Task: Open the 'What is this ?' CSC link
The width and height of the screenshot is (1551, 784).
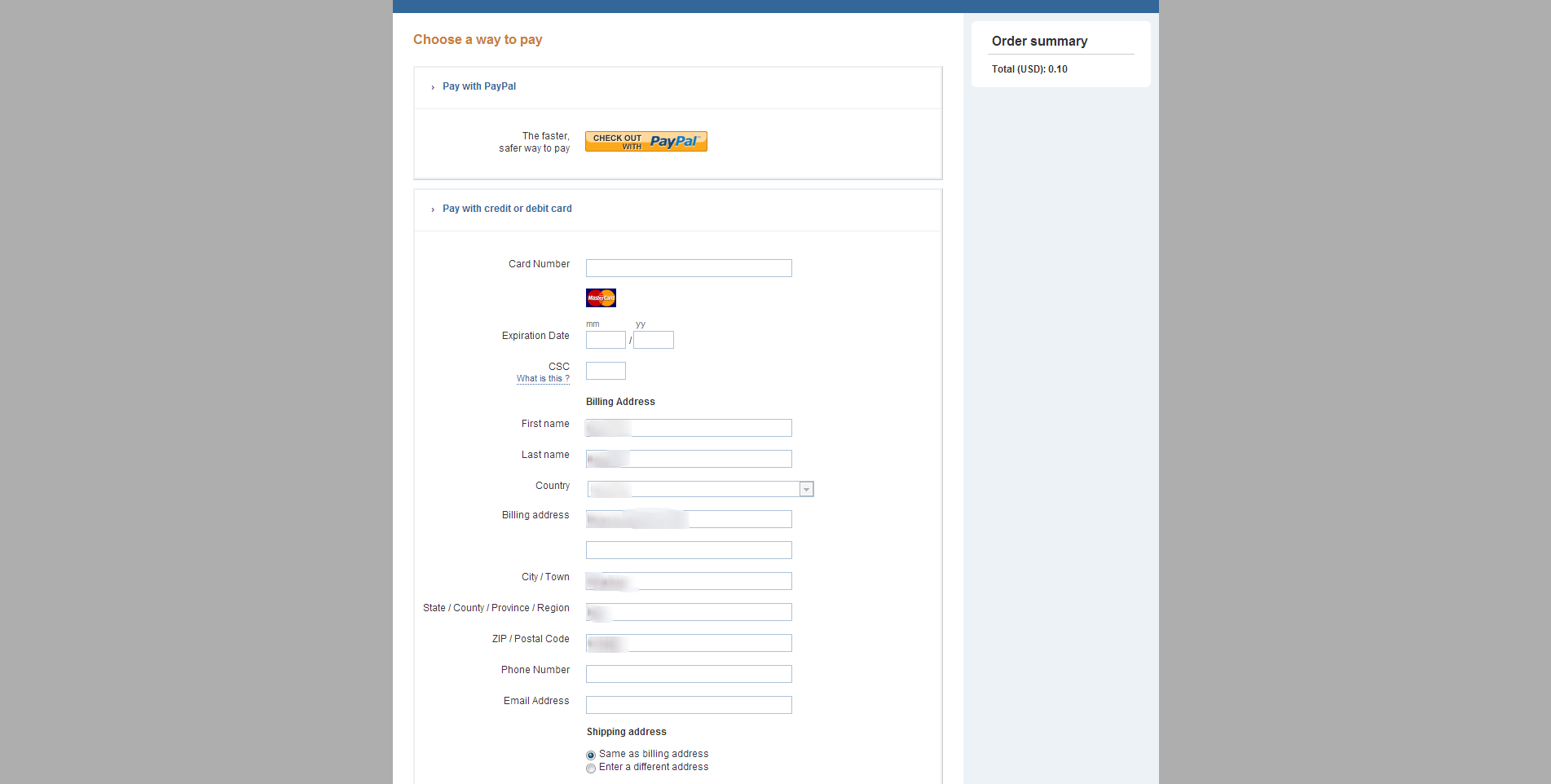Action: click(x=543, y=379)
